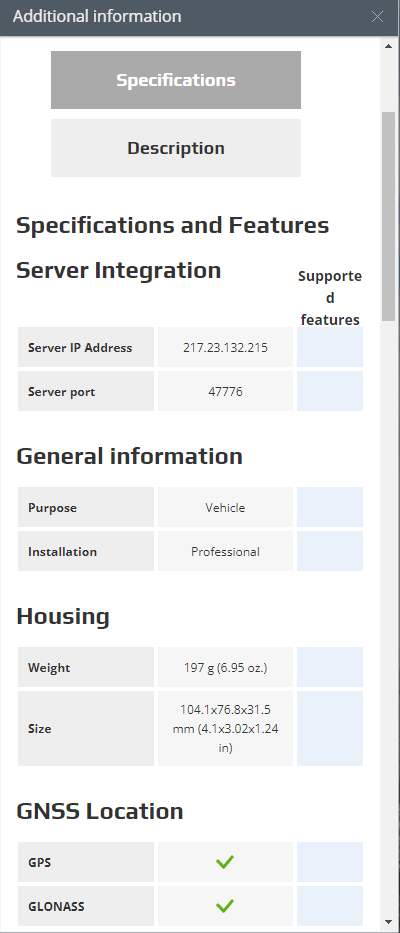Click the General information section heading
The image size is (400, 933).
click(129, 456)
